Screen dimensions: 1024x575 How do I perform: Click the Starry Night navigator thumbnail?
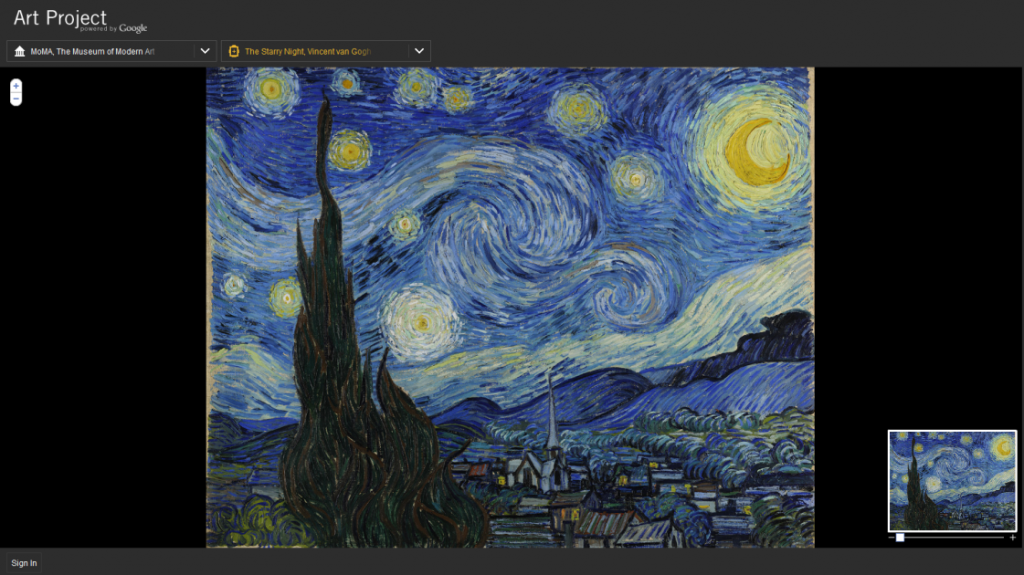(x=952, y=480)
